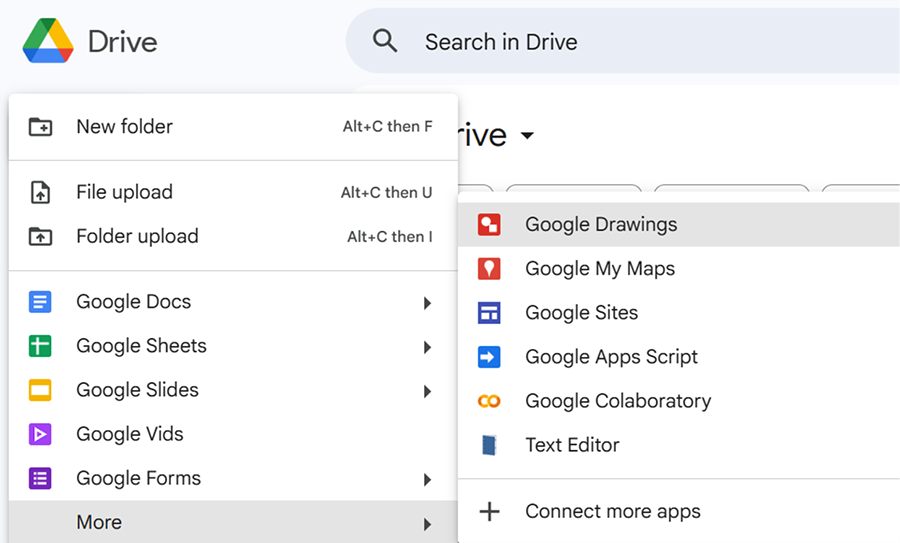Viewport: 900px width, 543px height.
Task: Click the purple Google Vids icon
Action: [40, 434]
